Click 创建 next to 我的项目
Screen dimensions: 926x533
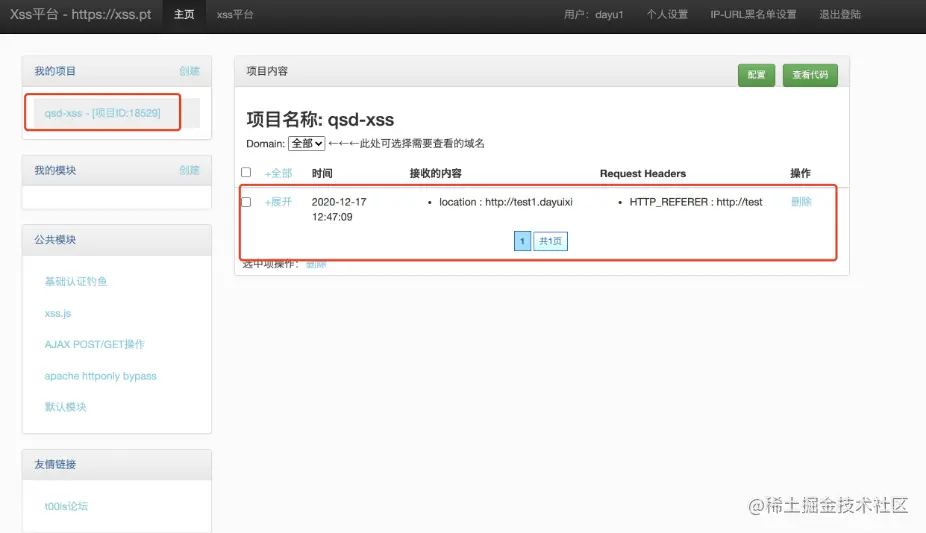[190, 71]
